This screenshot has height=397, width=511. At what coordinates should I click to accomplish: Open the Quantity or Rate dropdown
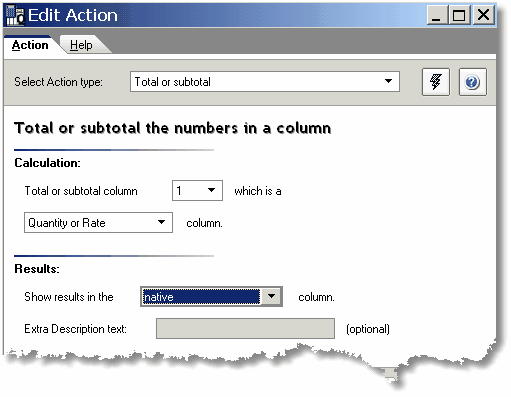(x=98, y=222)
